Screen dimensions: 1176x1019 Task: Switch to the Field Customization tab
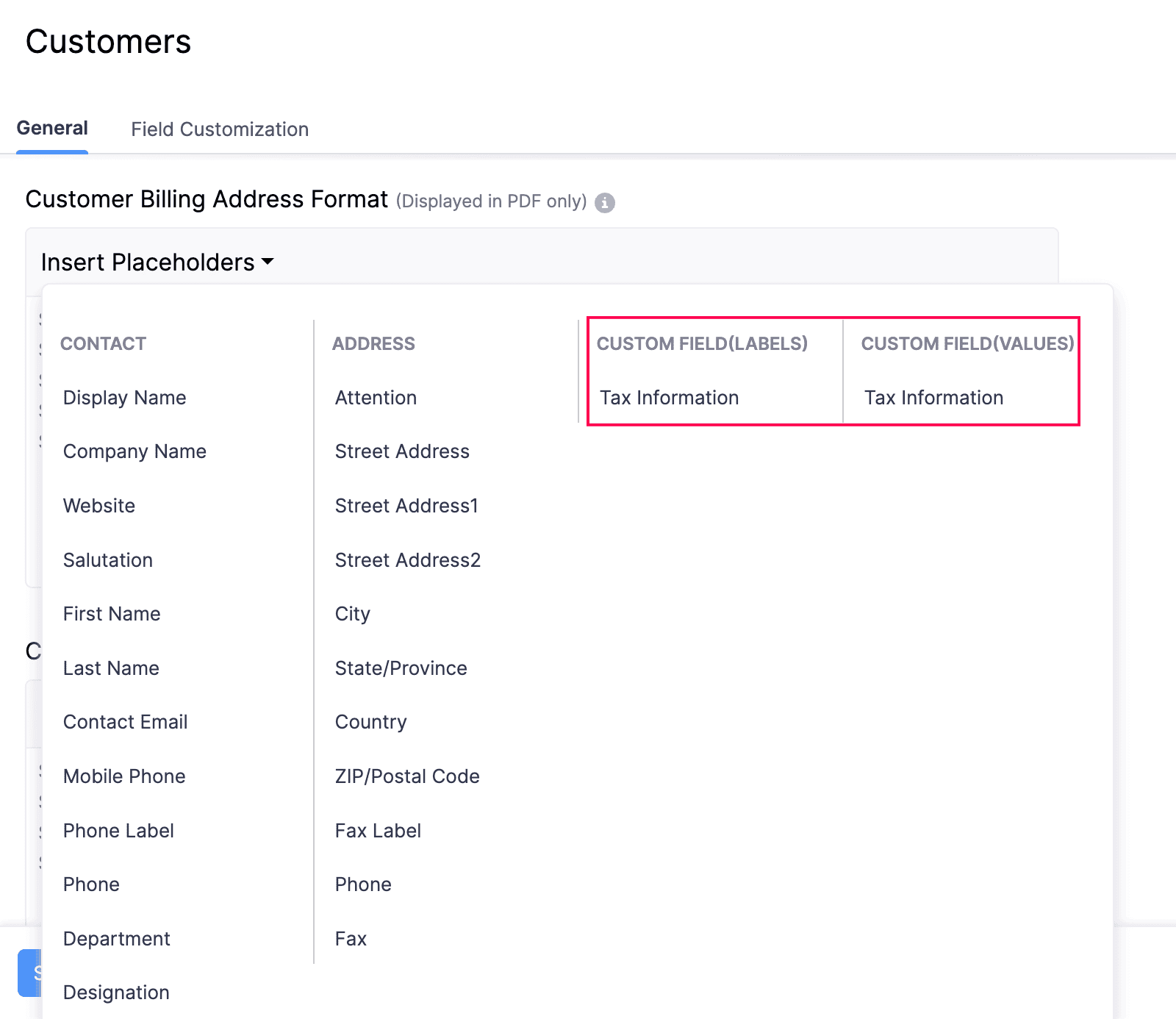(x=219, y=129)
